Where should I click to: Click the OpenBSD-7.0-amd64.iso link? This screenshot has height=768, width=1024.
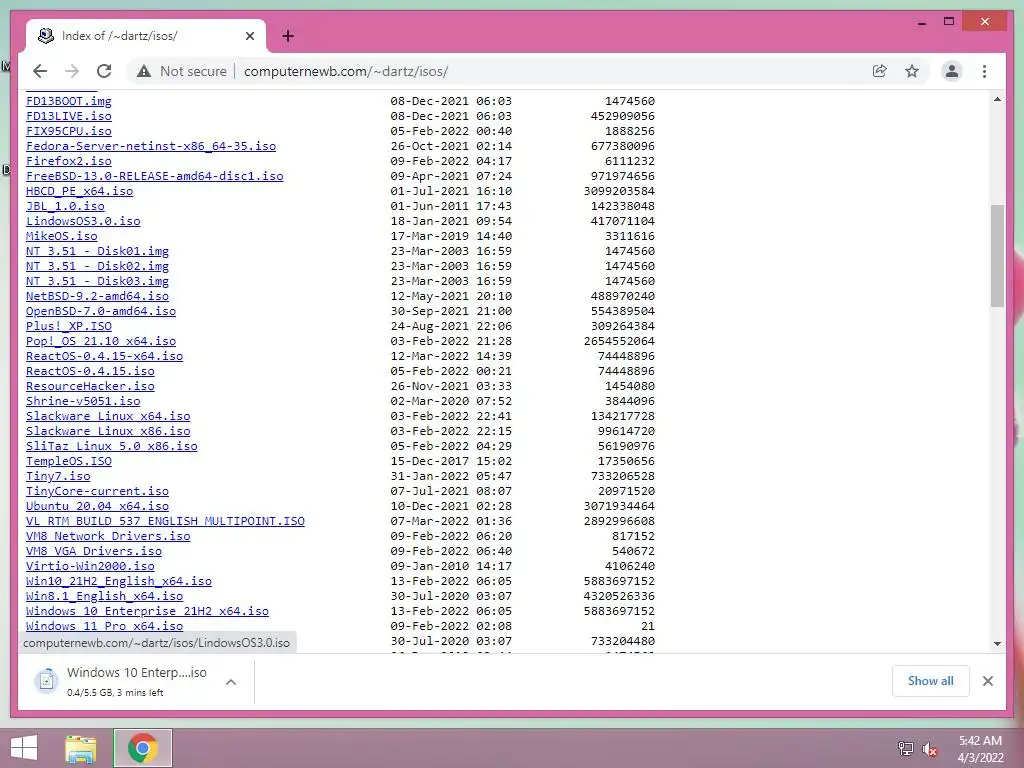pyautogui.click(x=101, y=312)
